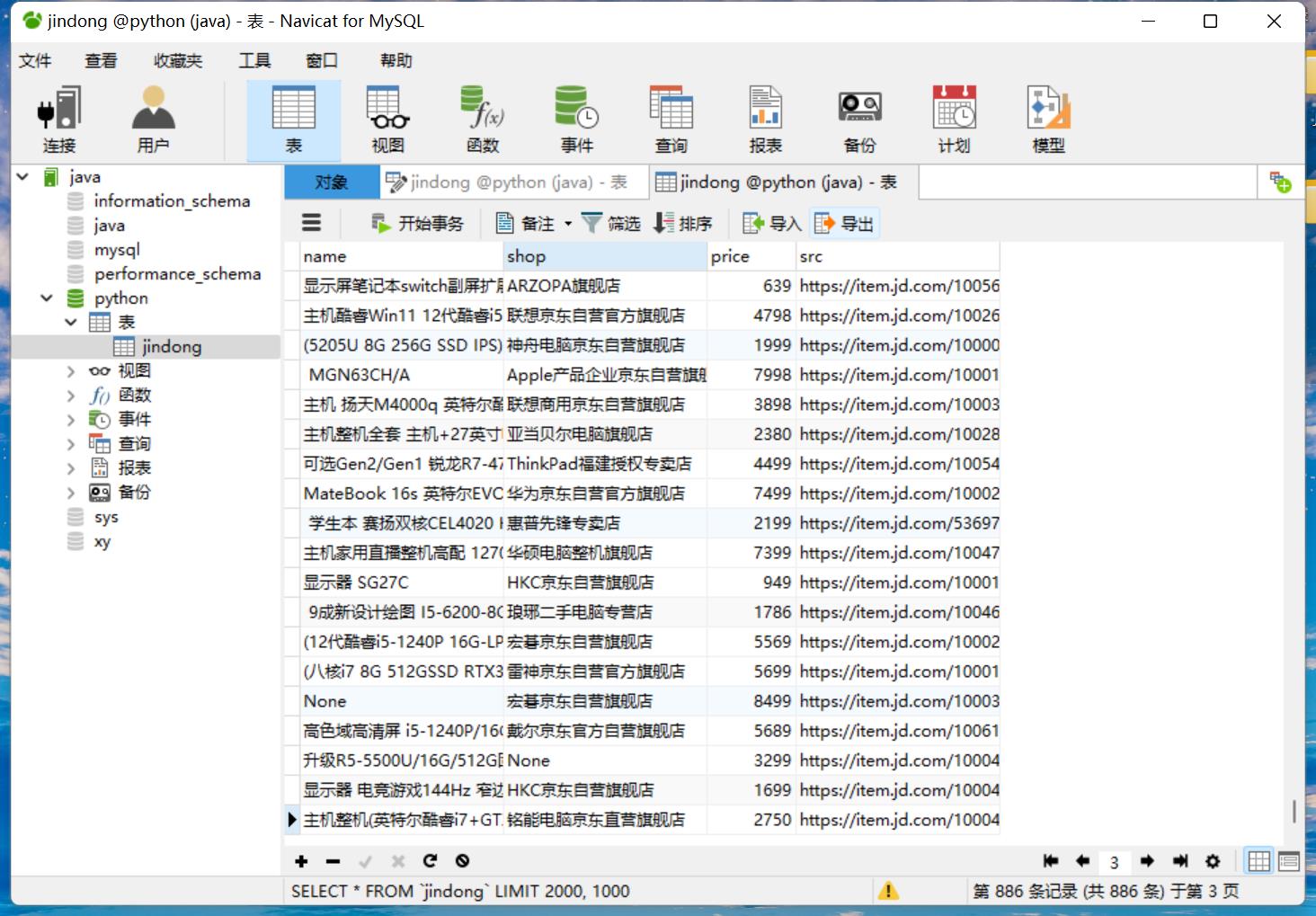Expand the 函数 node in tree

[x=71, y=395]
